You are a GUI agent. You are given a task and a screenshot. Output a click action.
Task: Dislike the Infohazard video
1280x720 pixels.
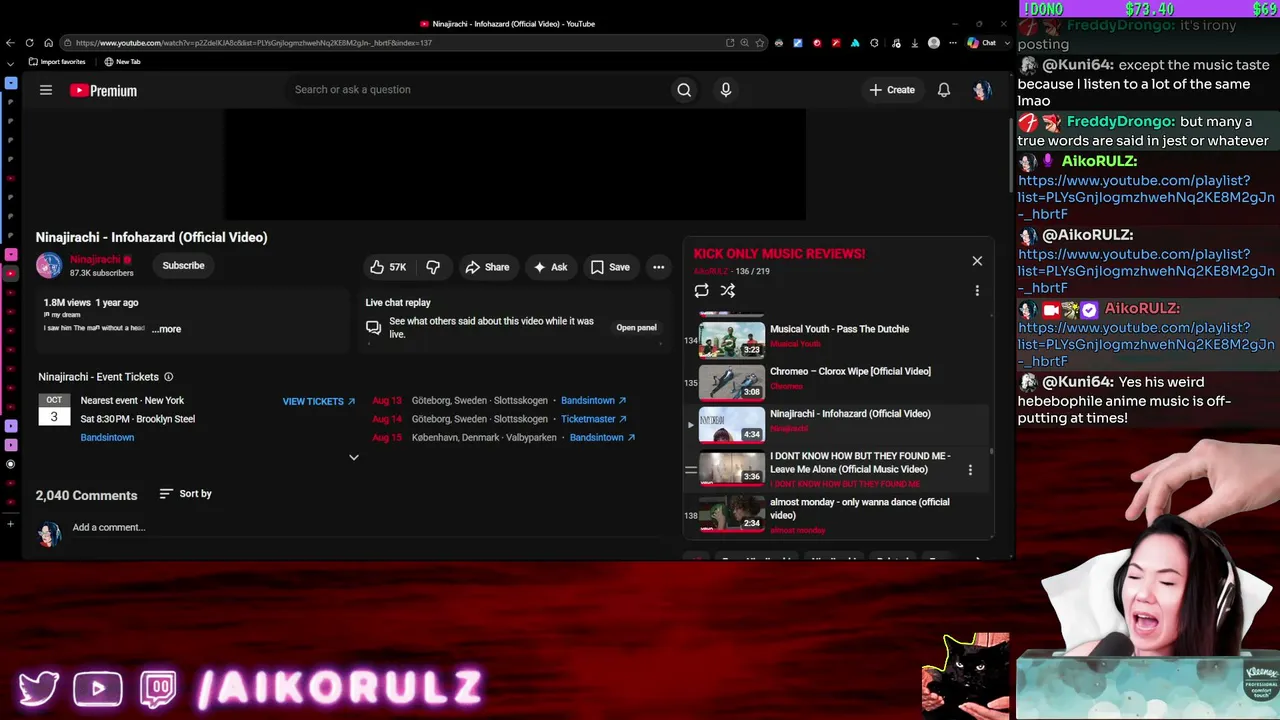click(x=433, y=267)
